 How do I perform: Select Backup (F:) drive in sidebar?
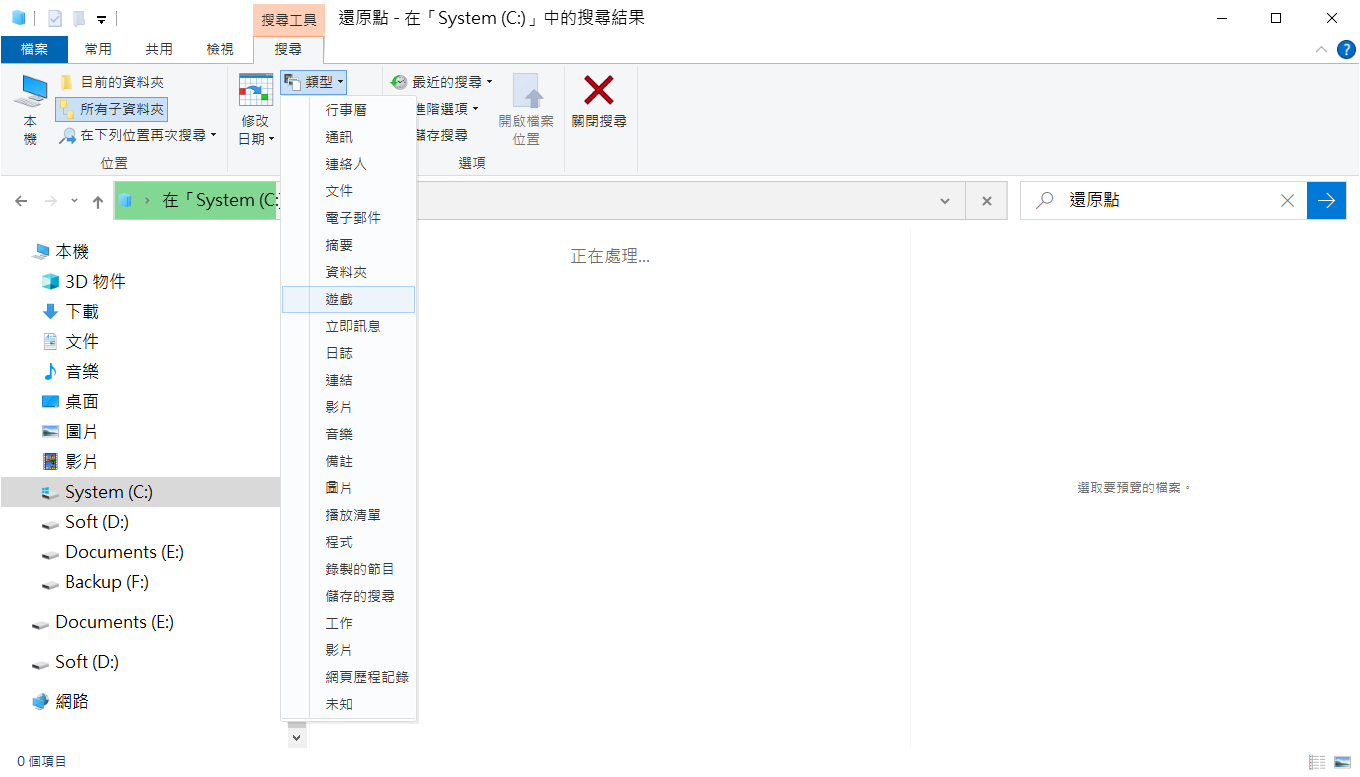click(x=107, y=582)
